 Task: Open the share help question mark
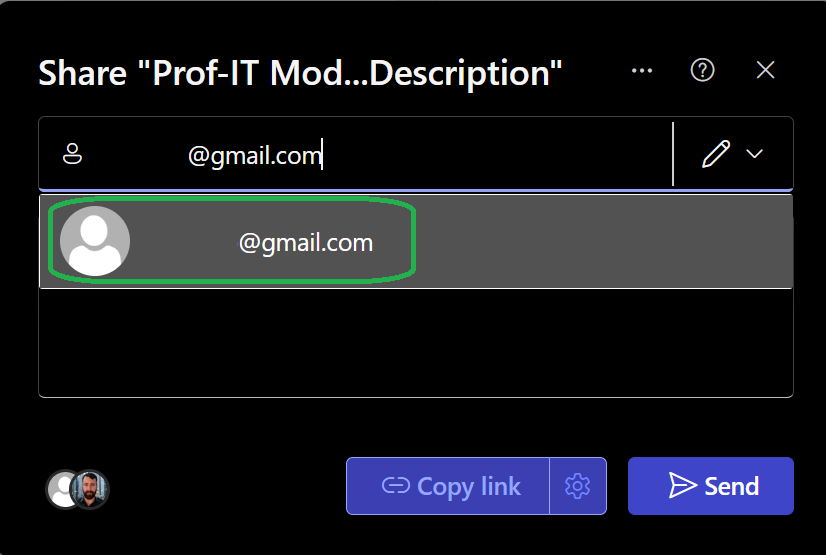coord(702,70)
